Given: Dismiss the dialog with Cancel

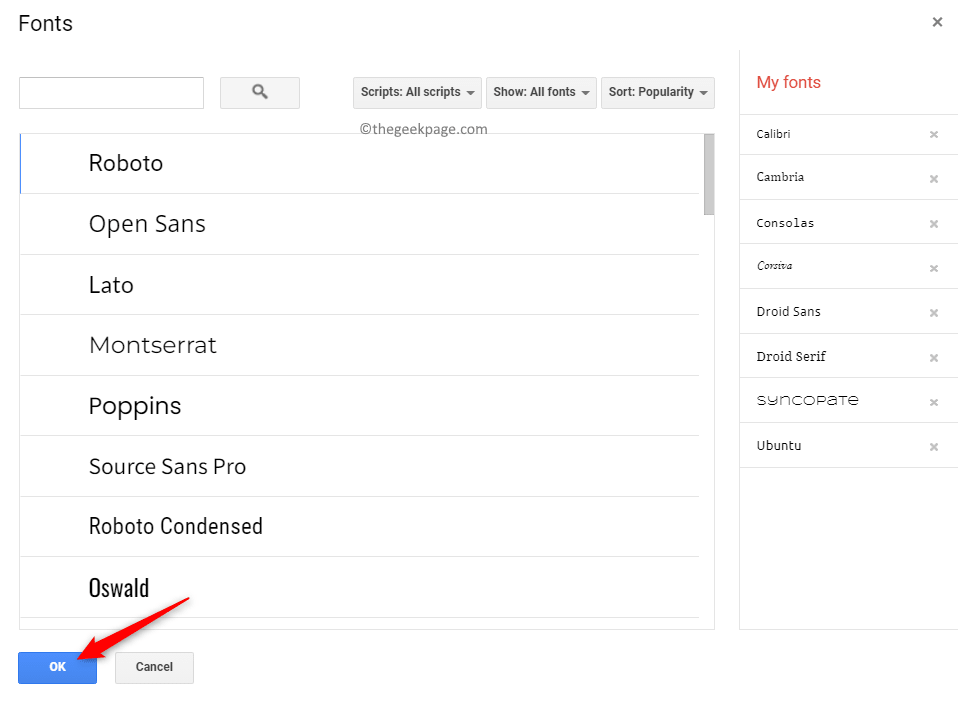Looking at the screenshot, I should pyautogui.click(x=154, y=667).
